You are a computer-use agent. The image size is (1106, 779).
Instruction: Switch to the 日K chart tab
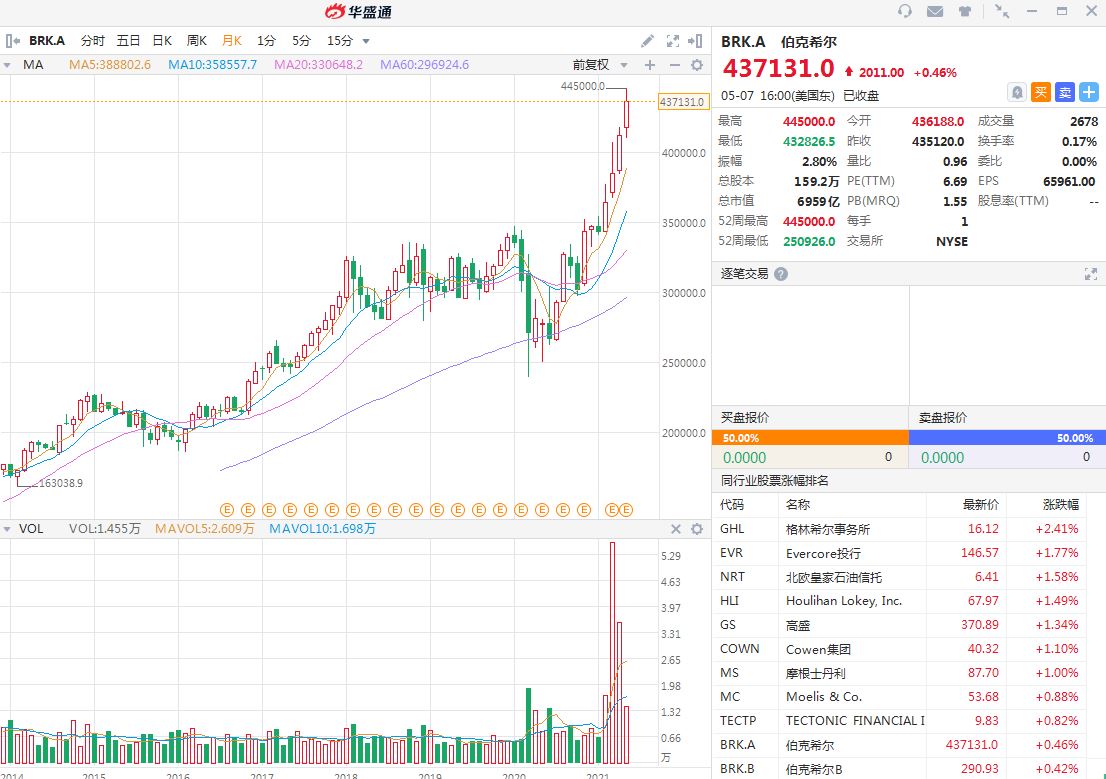click(x=161, y=41)
